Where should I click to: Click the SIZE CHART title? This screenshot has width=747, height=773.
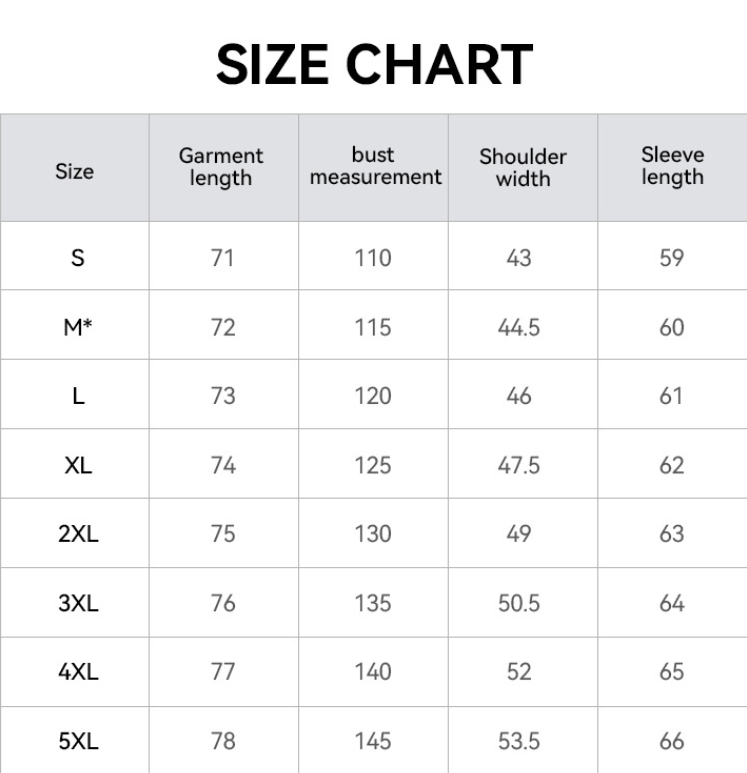tap(374, 66)
